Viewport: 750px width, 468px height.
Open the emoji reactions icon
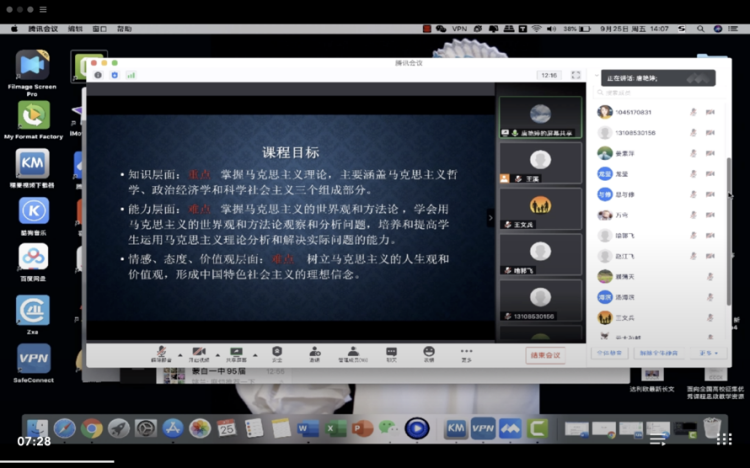(x=429, y=351)
